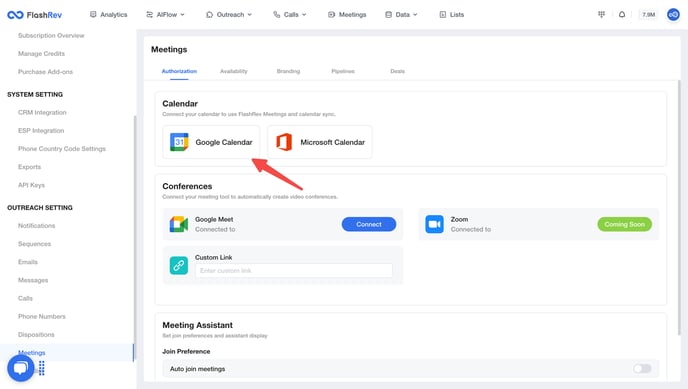Open Exports in sidebar

[29, 167]
